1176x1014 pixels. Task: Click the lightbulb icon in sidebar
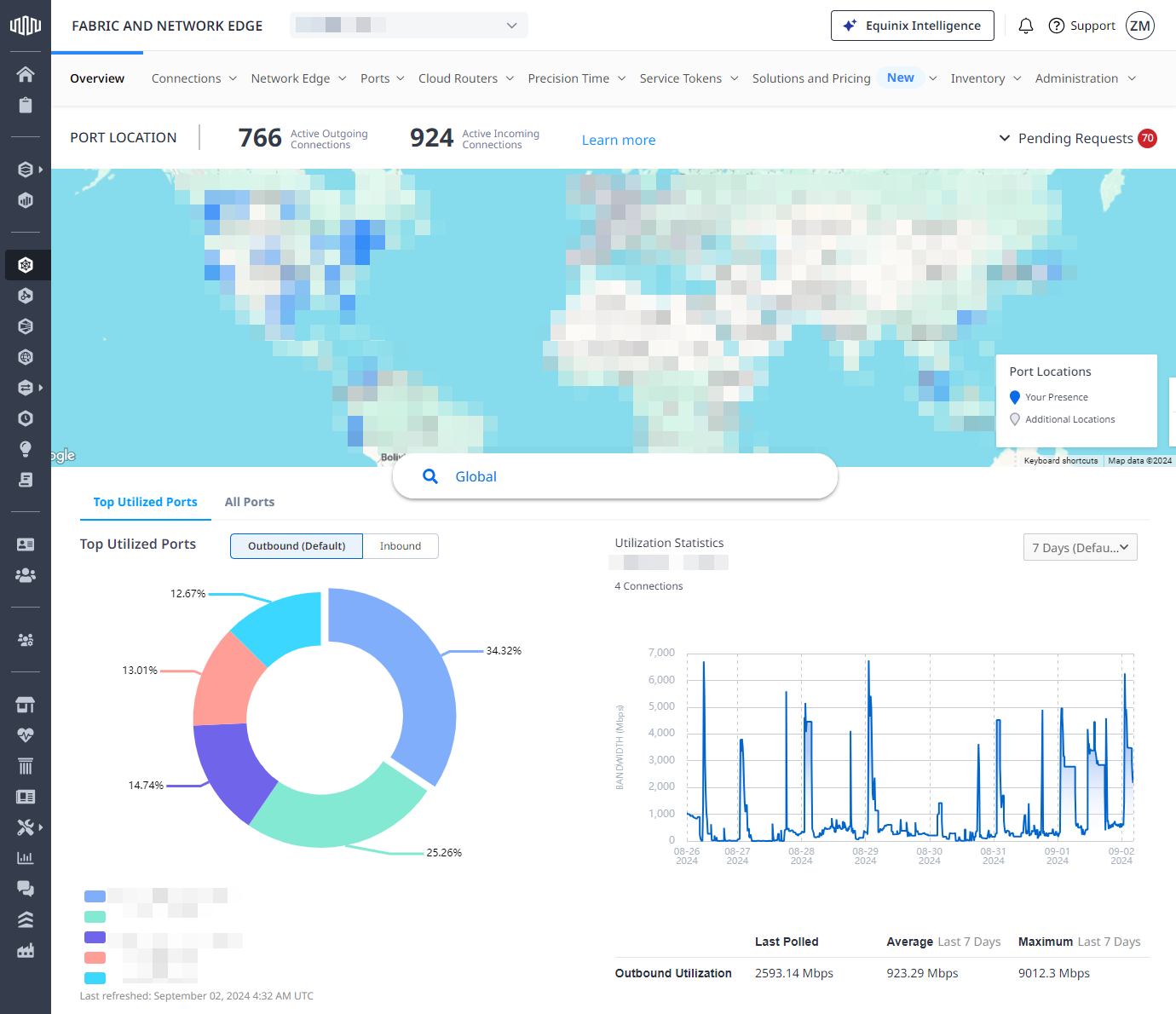click(26, 449)
